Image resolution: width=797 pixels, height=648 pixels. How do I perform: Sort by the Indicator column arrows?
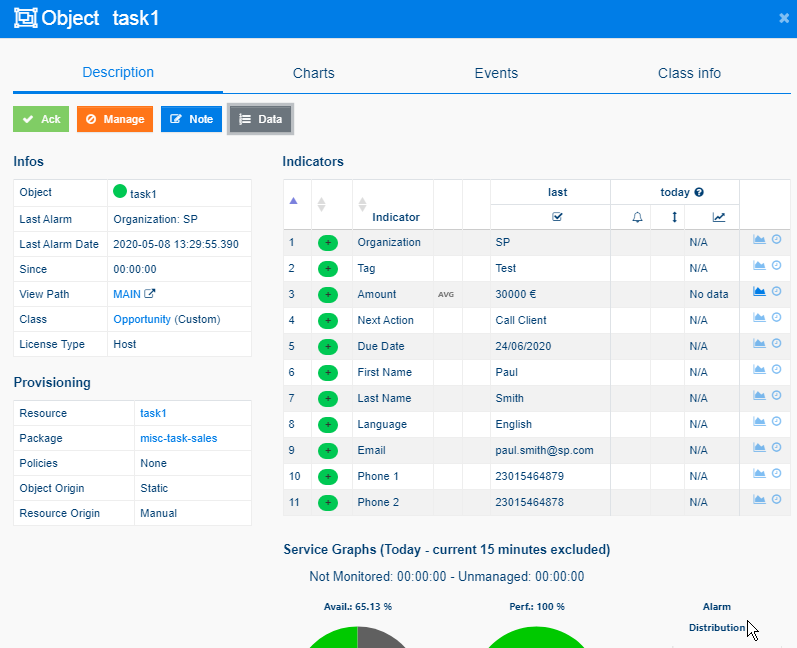coord(362,204)
